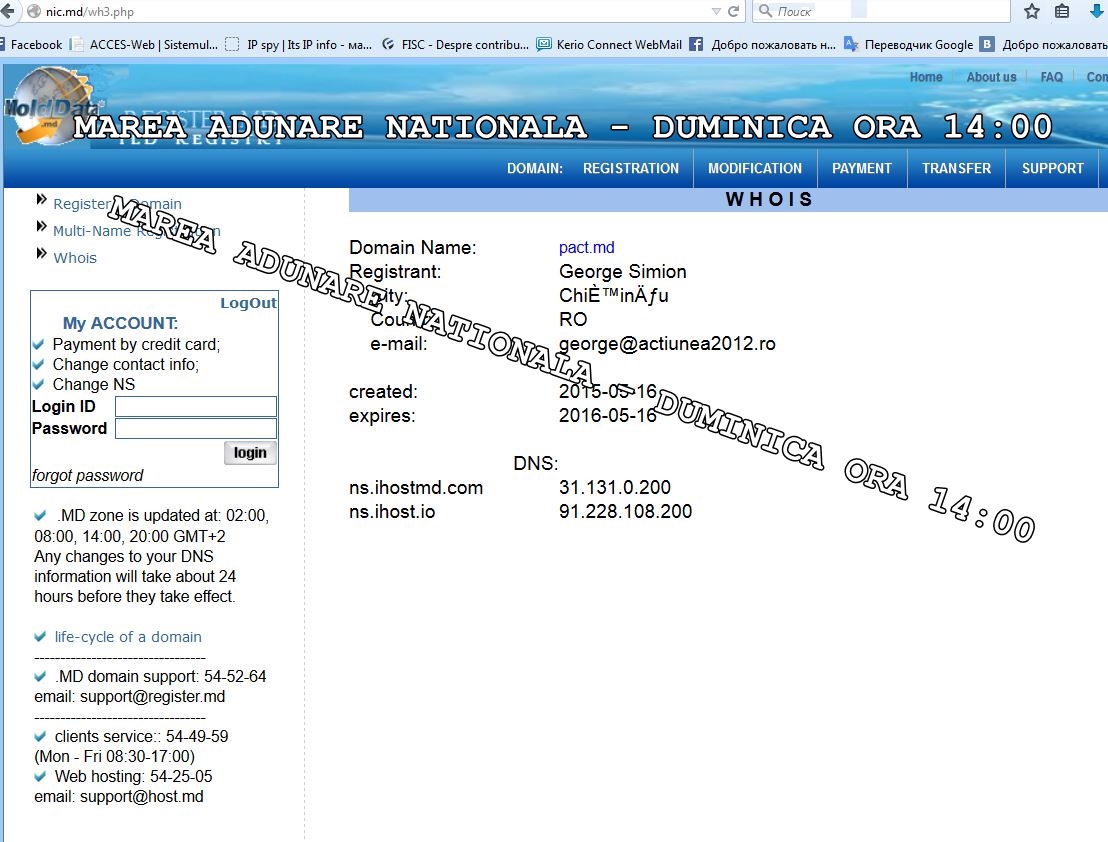Click Change NS option
The width and height of the screenshot is (1108, 842).
point(93,384)
